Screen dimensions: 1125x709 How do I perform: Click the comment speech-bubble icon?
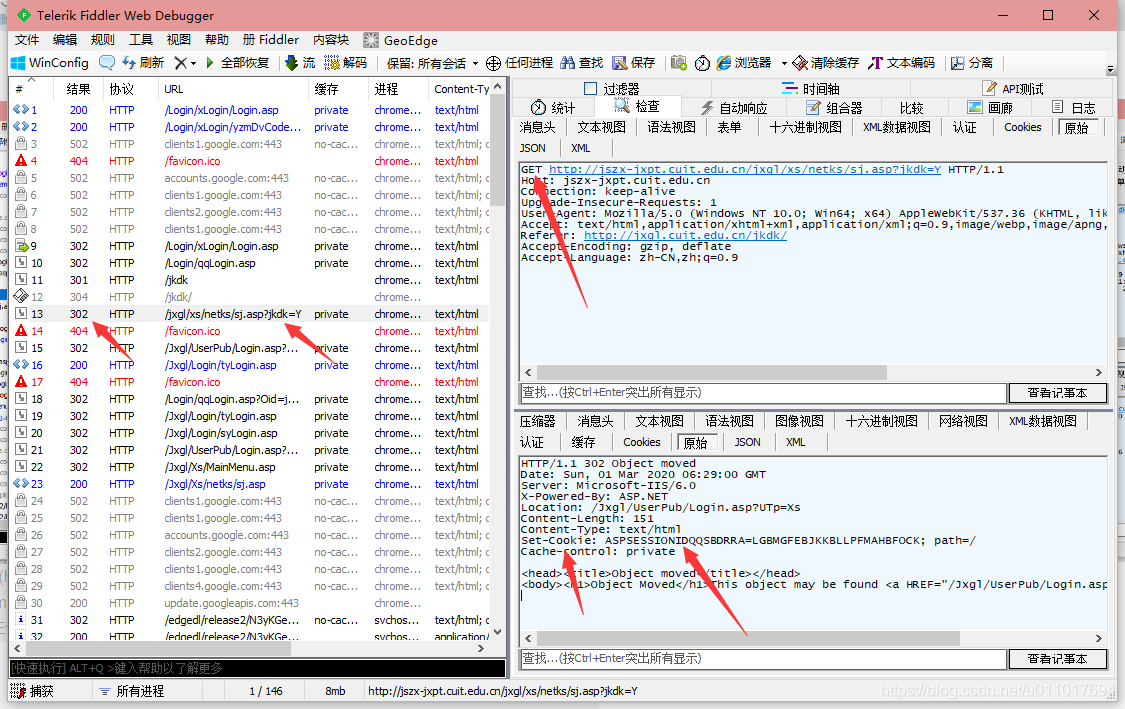click(x=107, y=63)
